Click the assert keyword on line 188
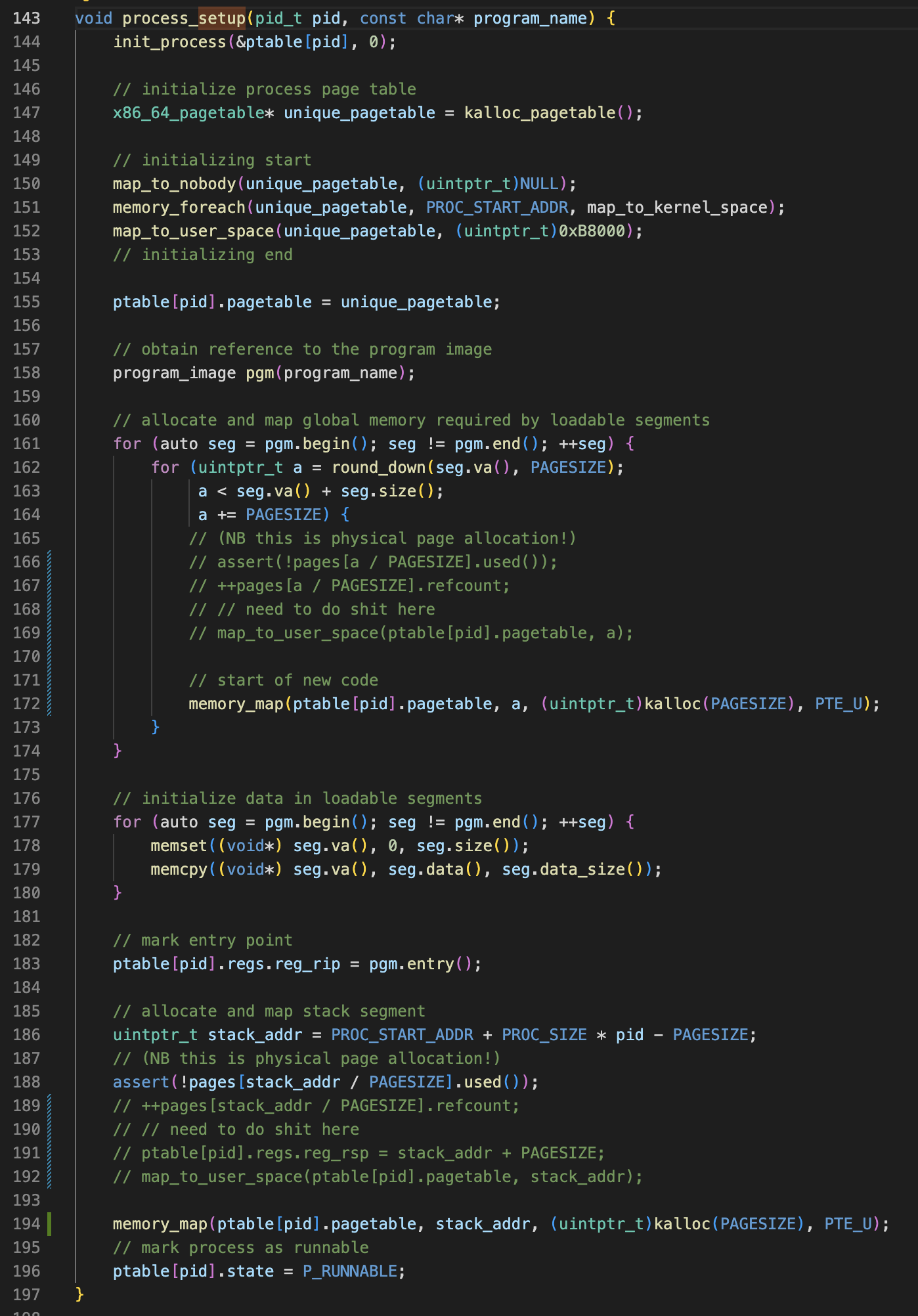918x1316 pixels. click(141, 1082)
